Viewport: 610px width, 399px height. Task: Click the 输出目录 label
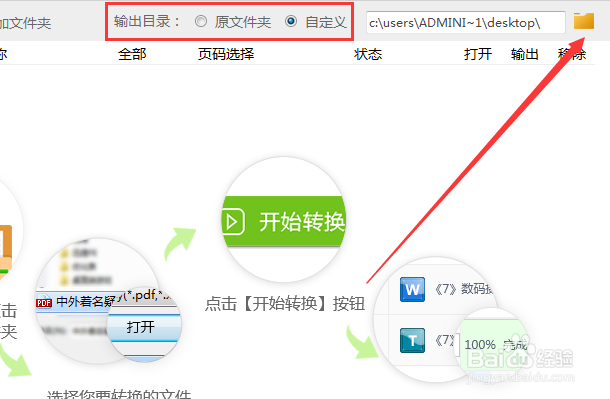(147, 21)
